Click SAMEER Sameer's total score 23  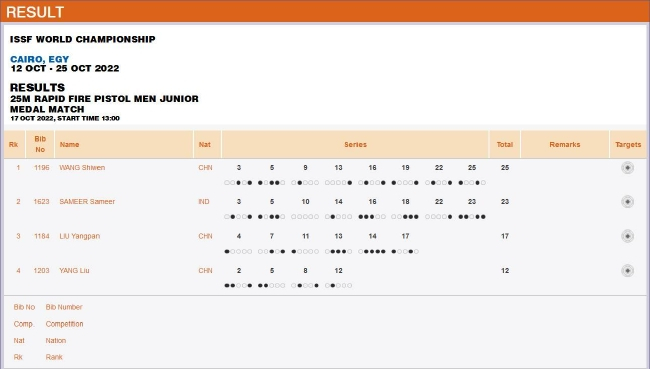point(505,201)
